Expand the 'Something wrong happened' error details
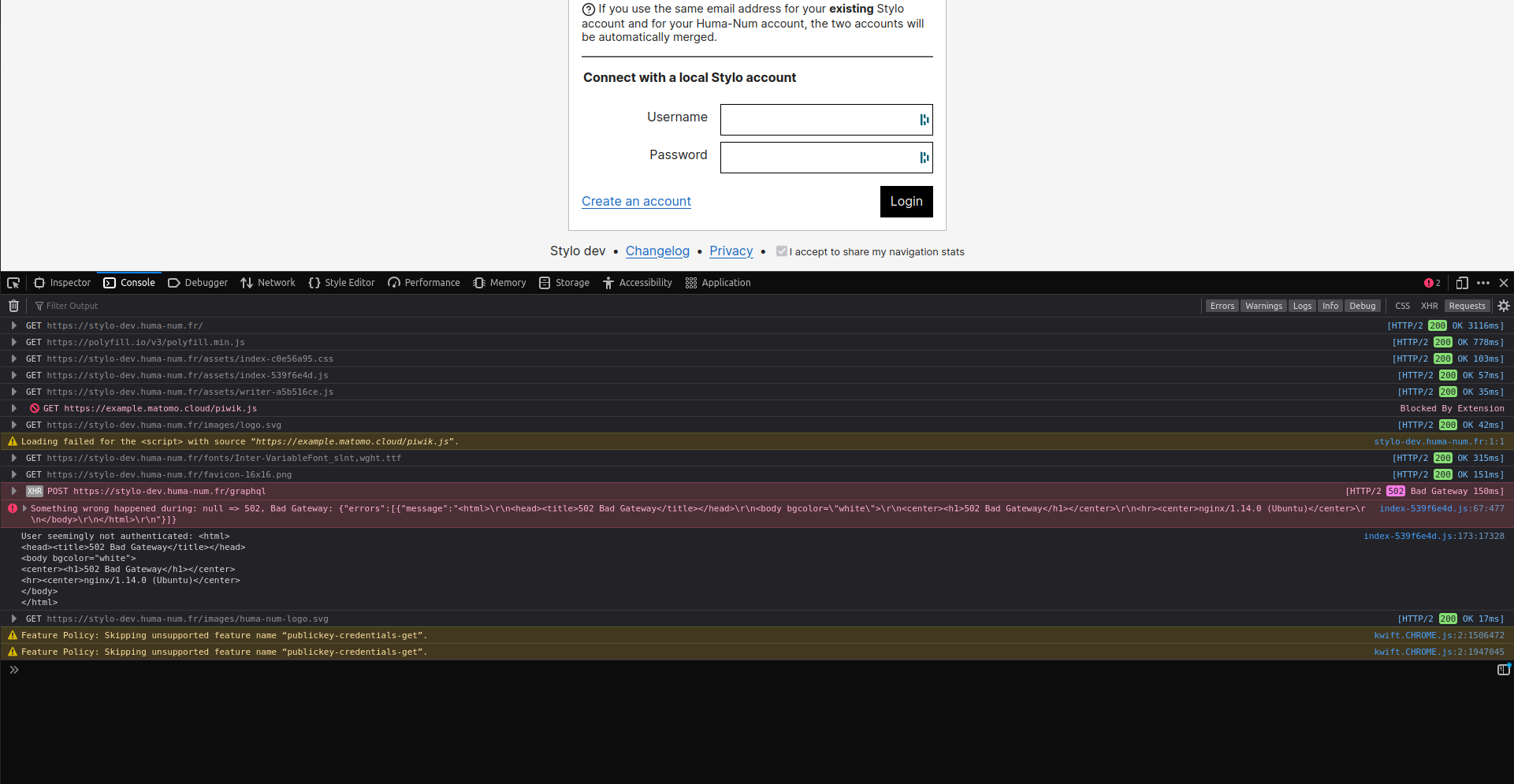The width and height of the screenshot is (1514, 784). [23, 508]
